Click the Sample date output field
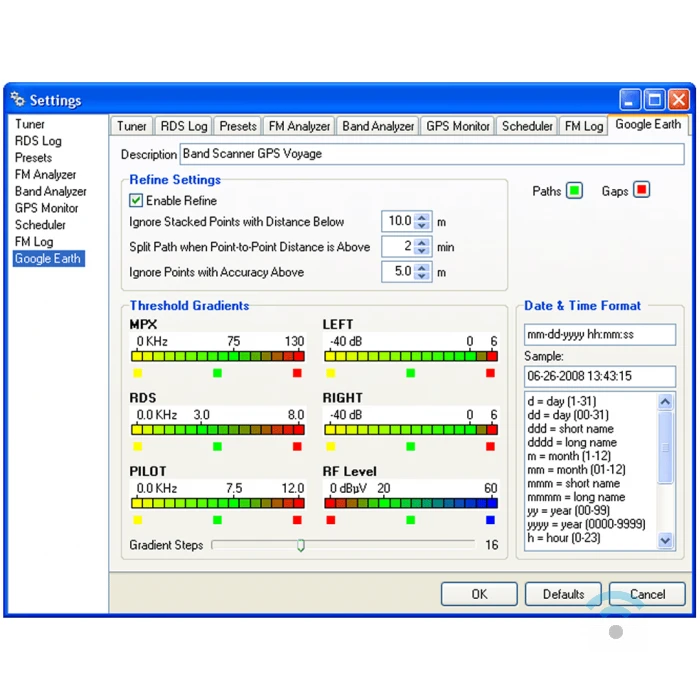The width and height of the screenshot is (700, 700). tap(600, 376)
